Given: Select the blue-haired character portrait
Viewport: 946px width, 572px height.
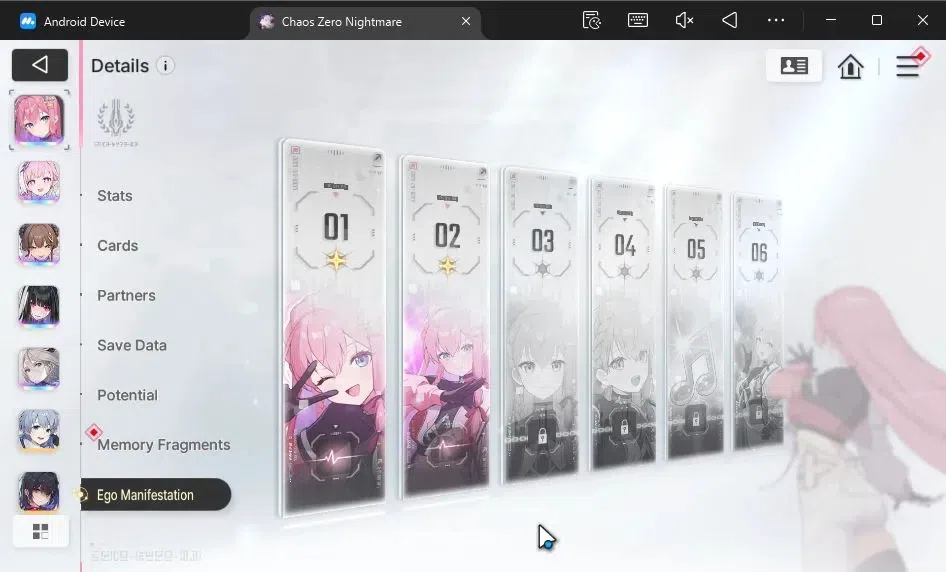Looking at the screenshot, I should [x=39, y=430].
